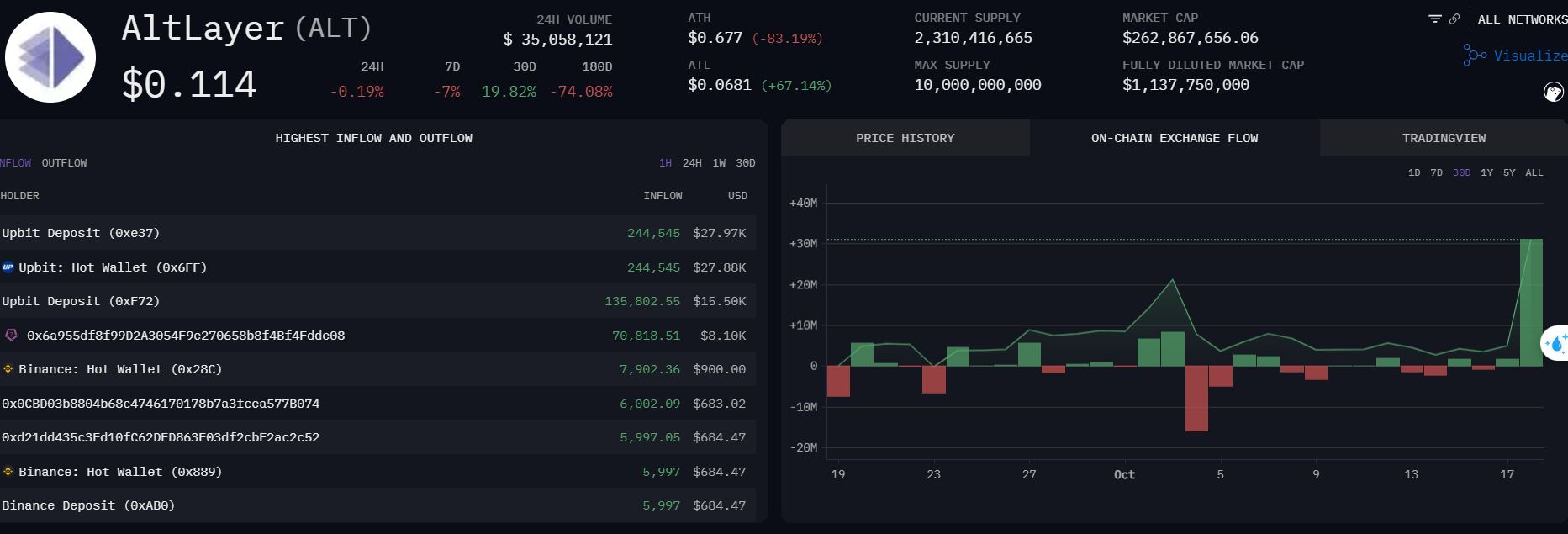Click the AltLayer token logo
The width and height of the screenshot is (1568, 534).
(50, 57)
